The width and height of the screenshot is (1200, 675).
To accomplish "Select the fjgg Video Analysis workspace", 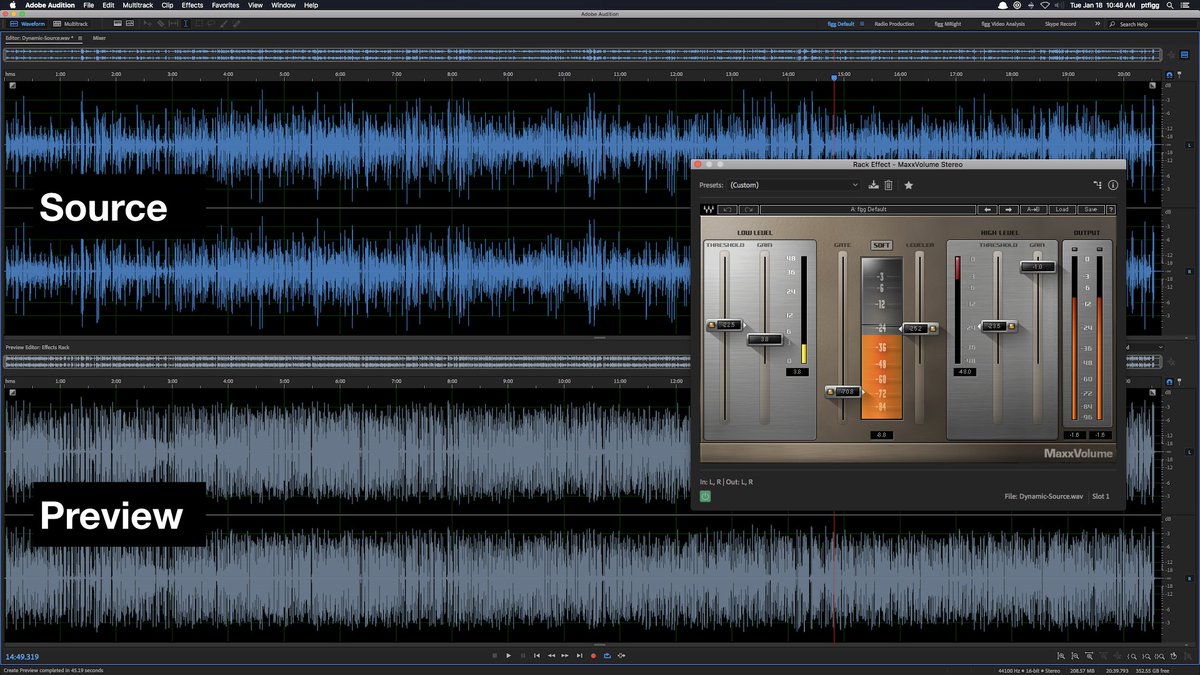I will click(x=1003, y=24).
